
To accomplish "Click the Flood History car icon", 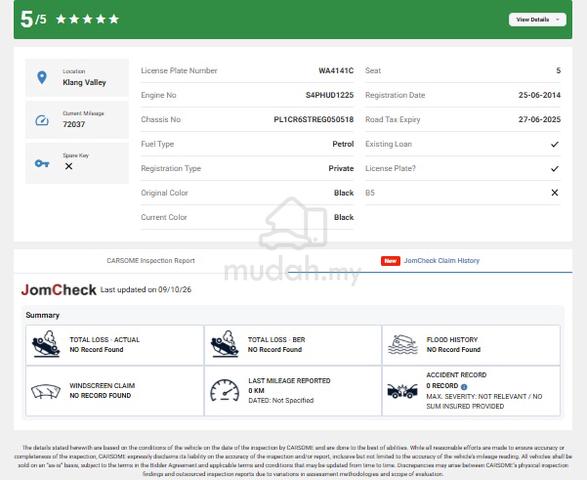I will click(x=403, y=344).
